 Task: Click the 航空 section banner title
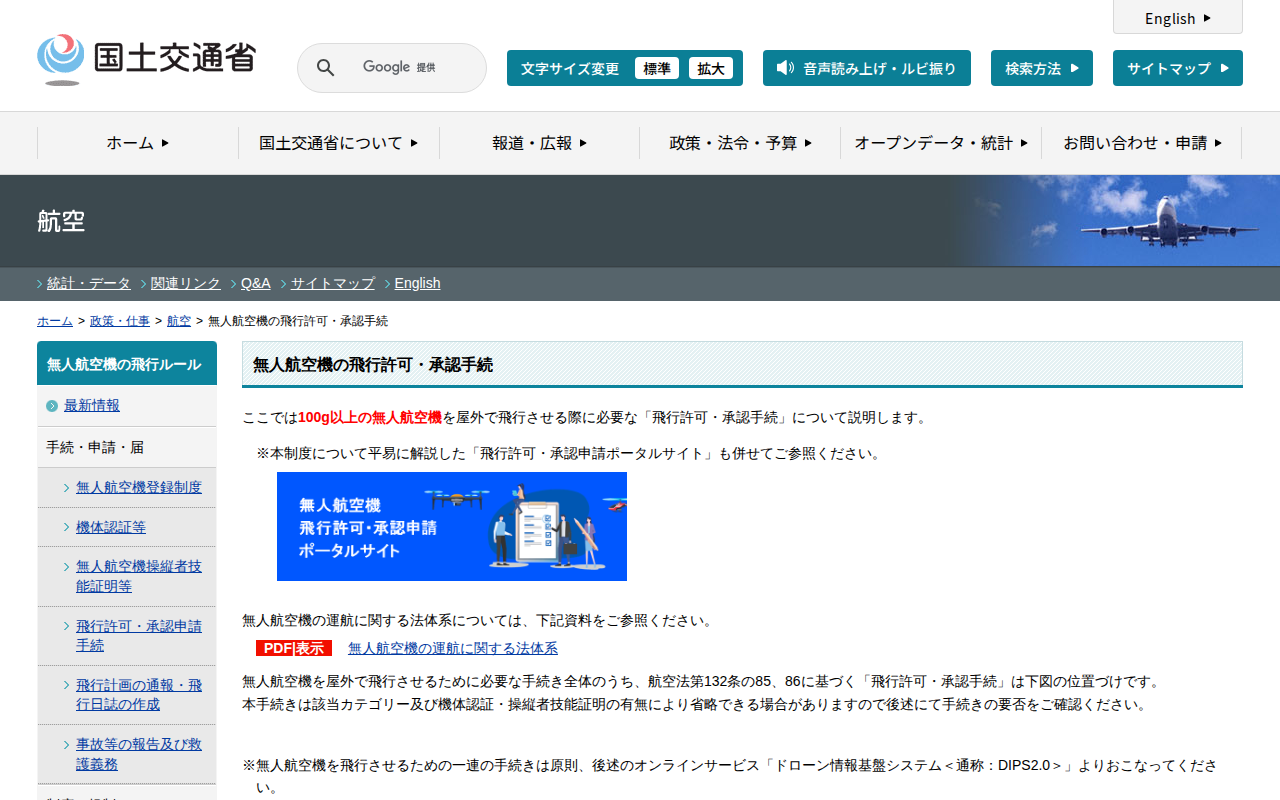point(61,221)
